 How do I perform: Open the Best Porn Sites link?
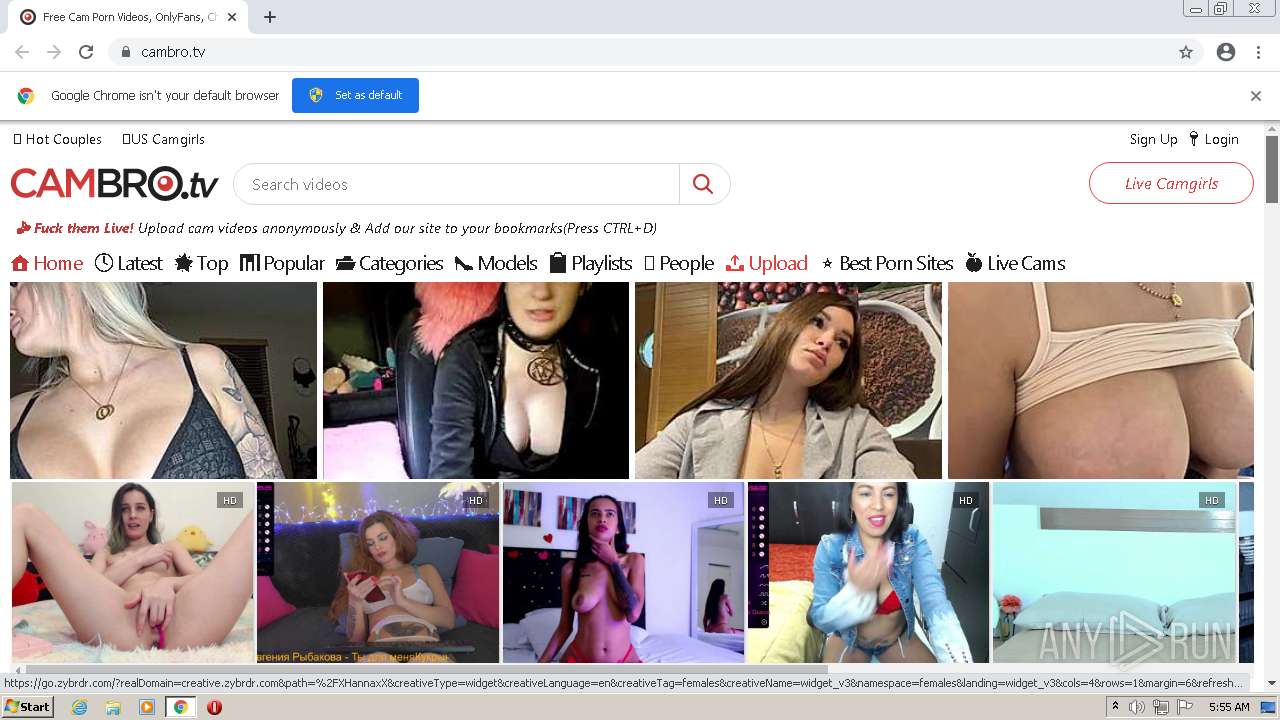coord(887,263)
